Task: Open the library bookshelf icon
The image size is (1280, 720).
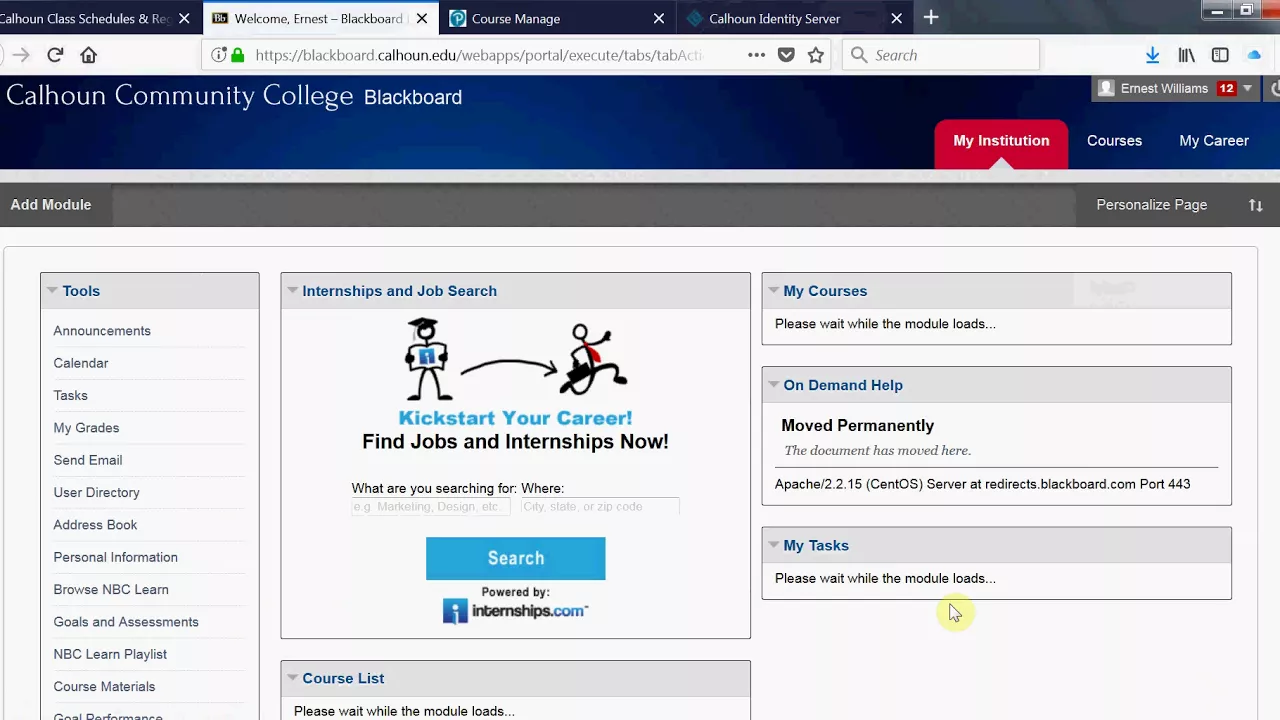Action: (x=1187, y=55)
